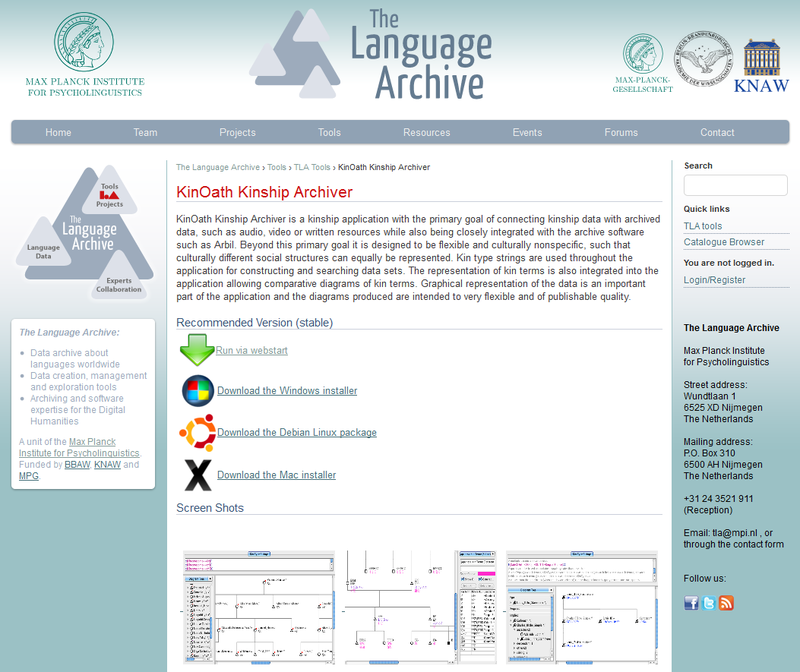
Task: Click inside the Search input field
Action: (735, 185)
